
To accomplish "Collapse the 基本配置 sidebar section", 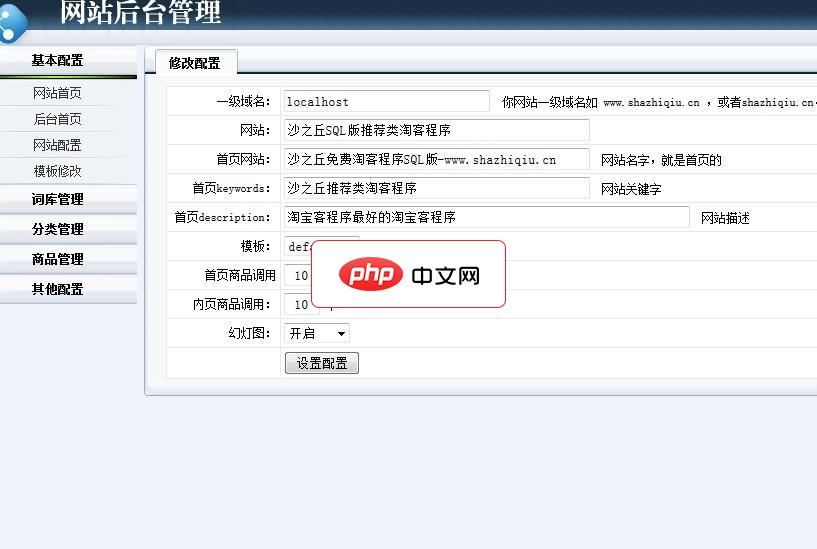I will coord(57,61).
